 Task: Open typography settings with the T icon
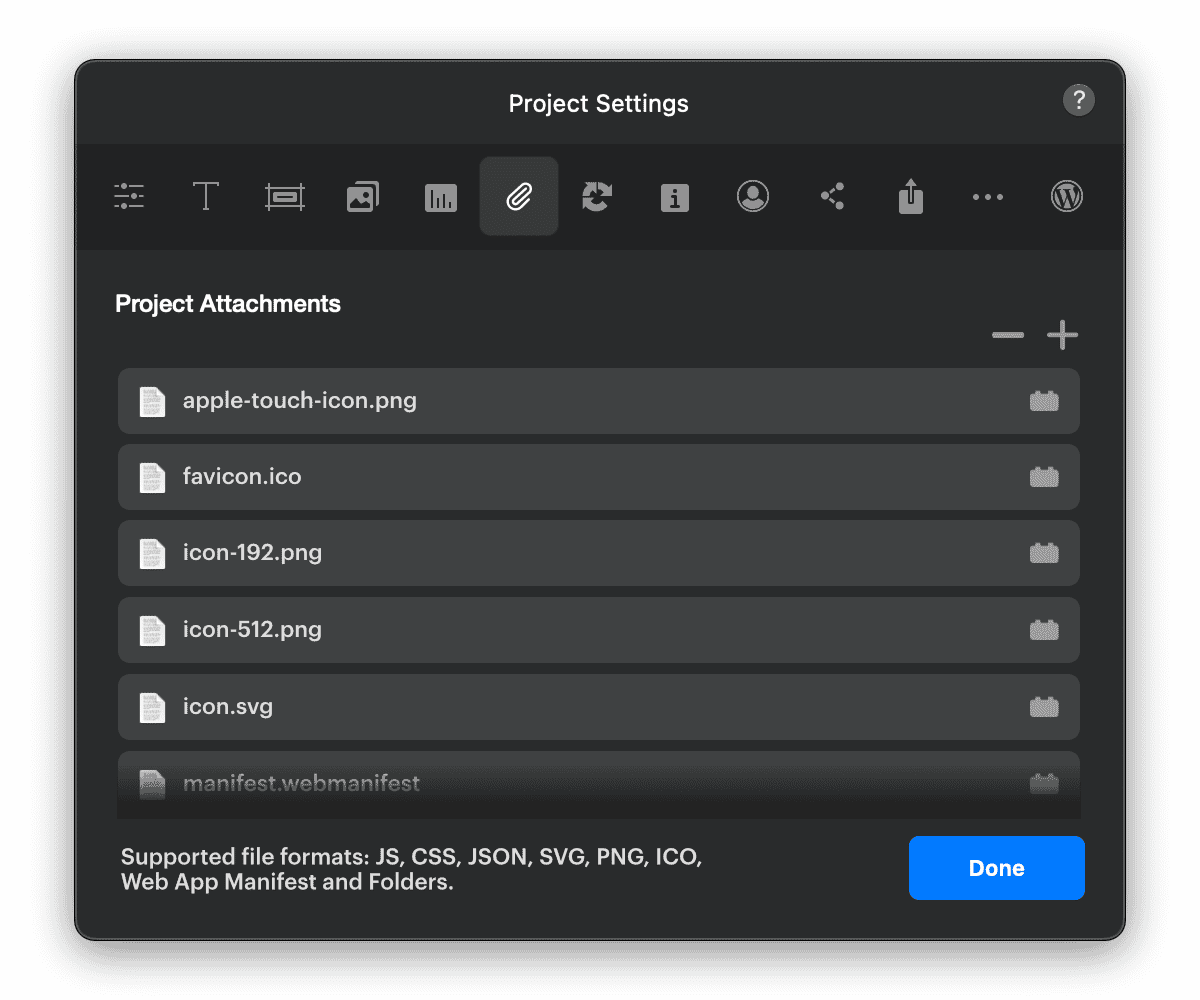click(206, 196)
